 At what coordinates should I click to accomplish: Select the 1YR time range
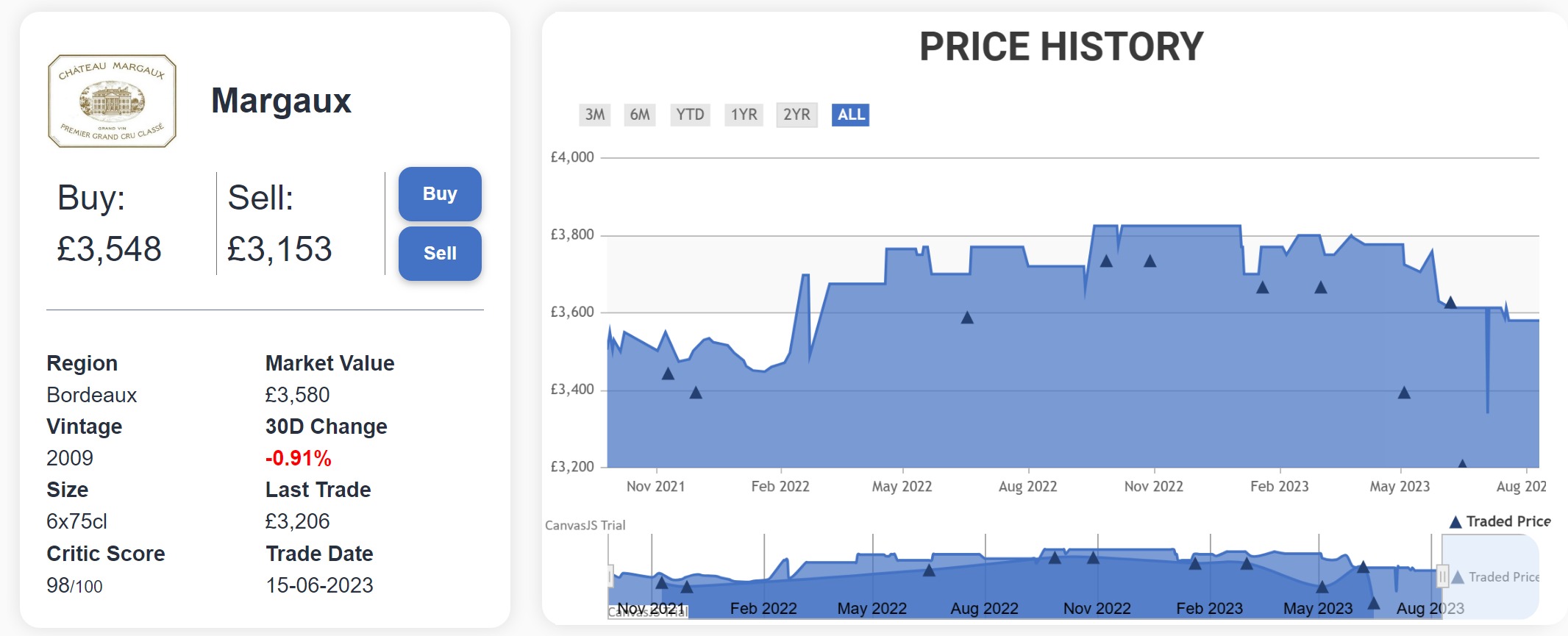point(744,115)
